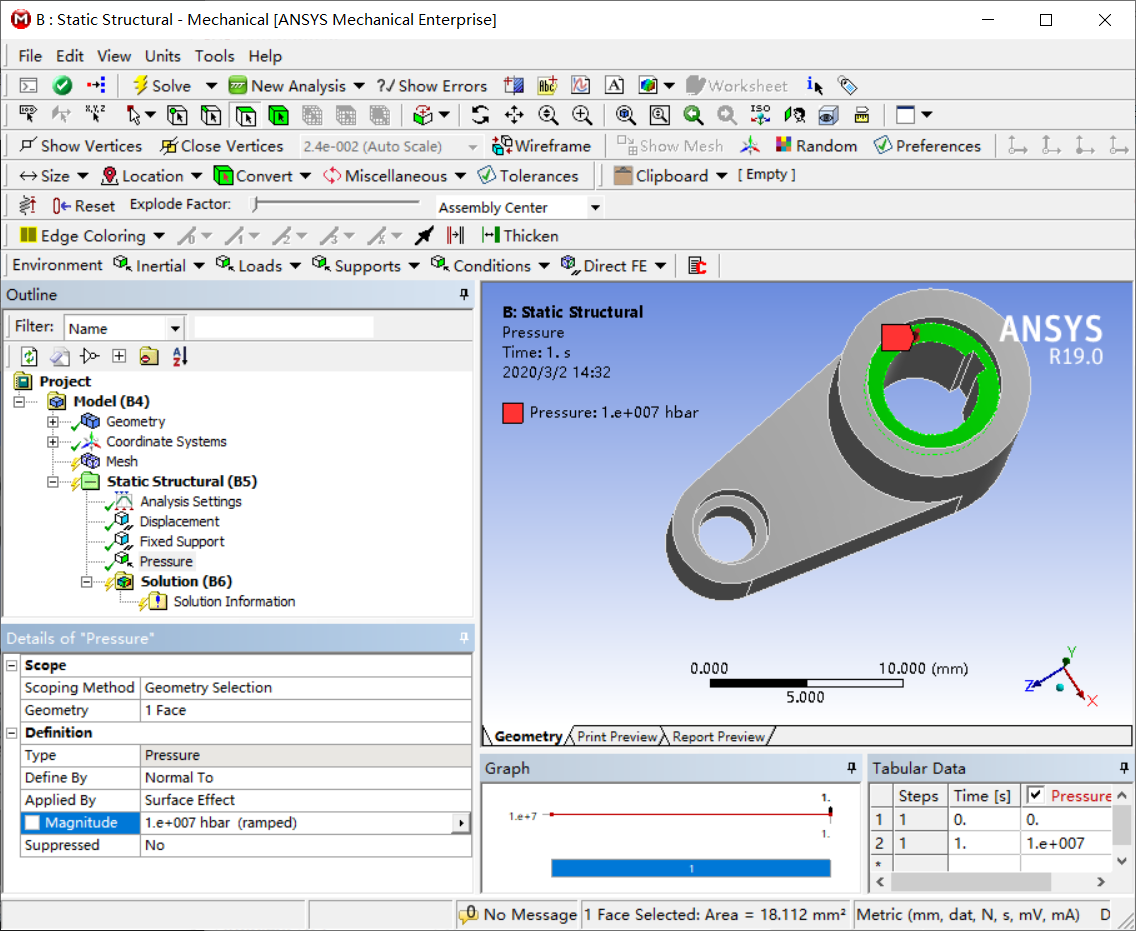Click the Solve lightning icon
Screen dimensions: 1136x931
[x=141, y=85]
